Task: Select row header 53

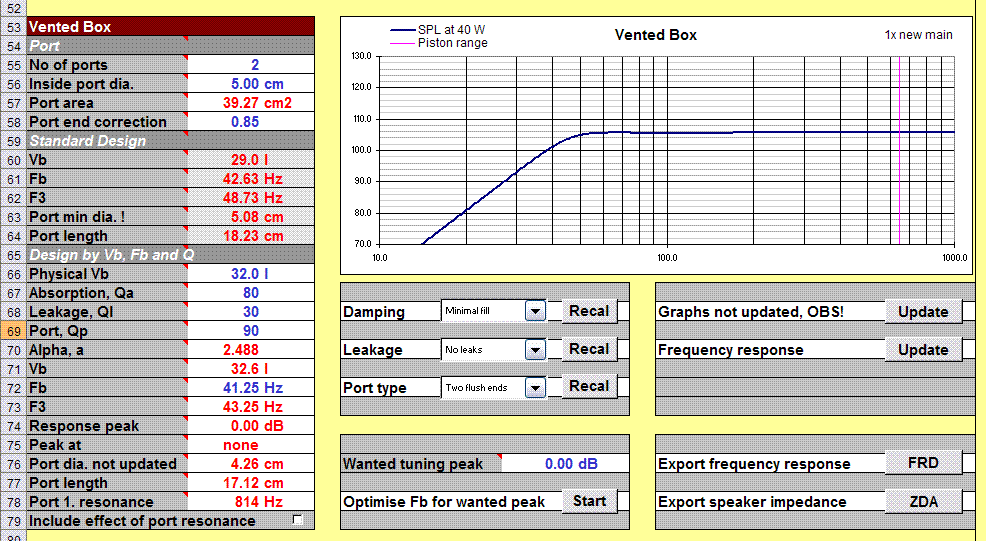Action: (13, 27)
